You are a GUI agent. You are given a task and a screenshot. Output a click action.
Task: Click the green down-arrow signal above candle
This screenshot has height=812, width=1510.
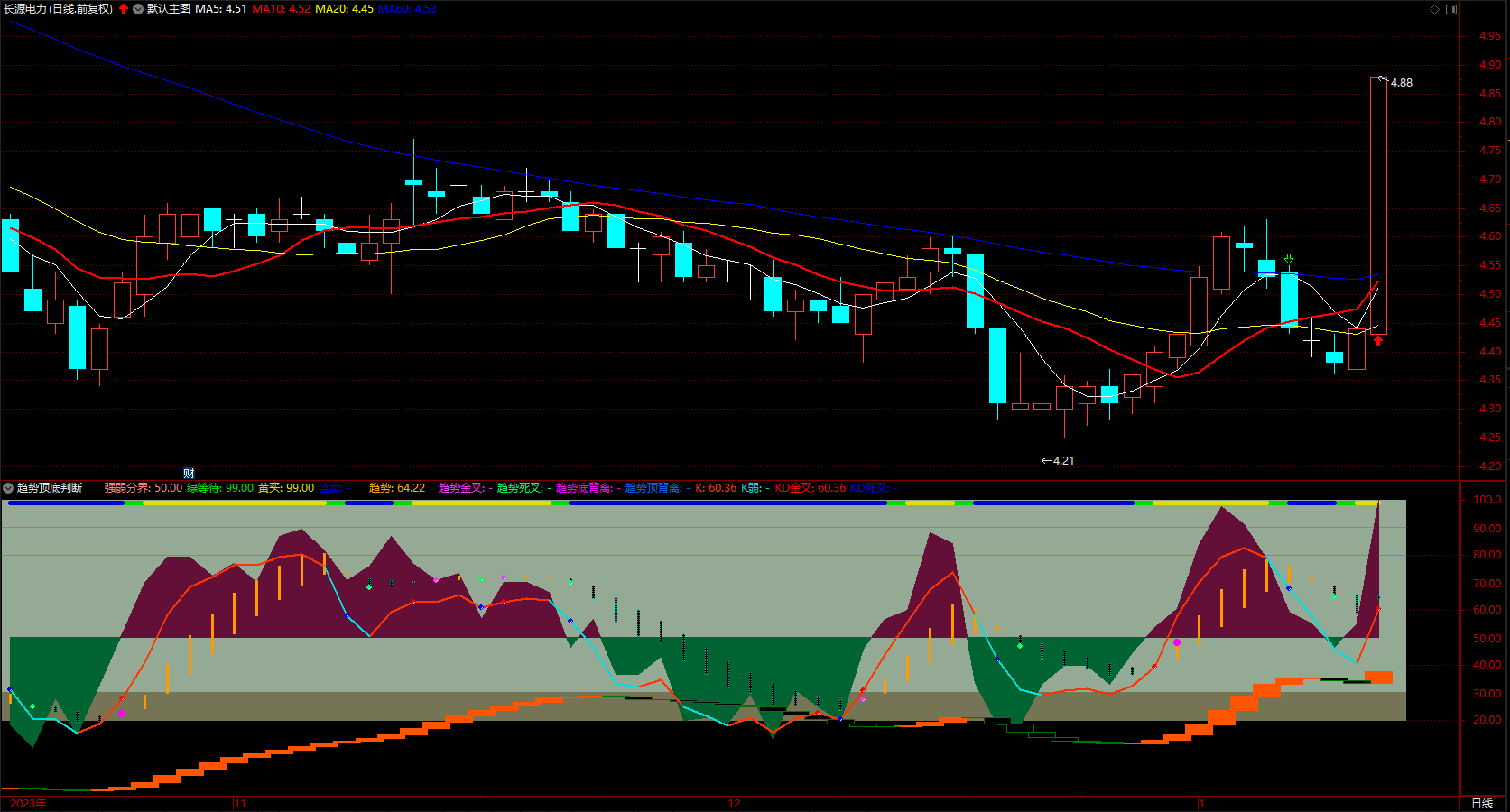[x=1289, y=259]
